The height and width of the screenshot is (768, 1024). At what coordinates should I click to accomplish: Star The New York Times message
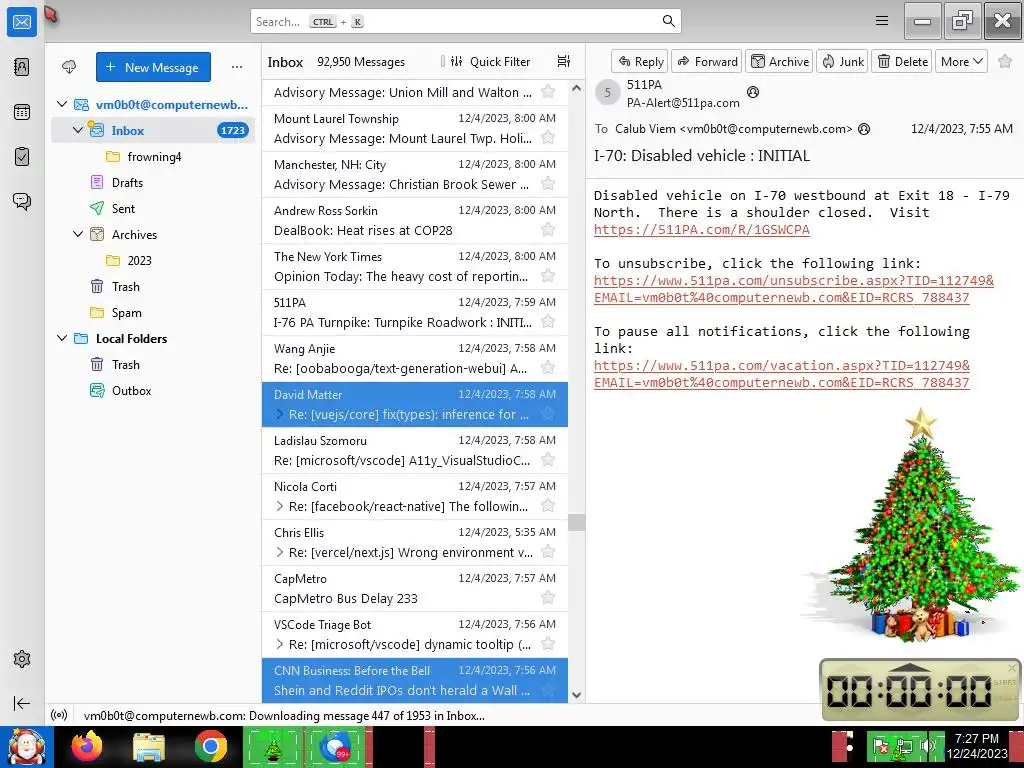(548, 276)
